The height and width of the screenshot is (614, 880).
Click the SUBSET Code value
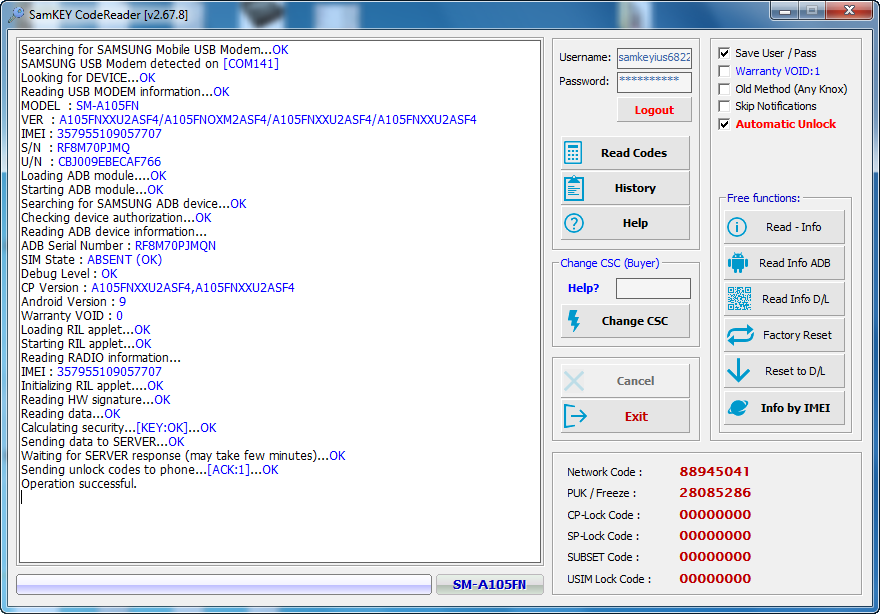point(715,557)
